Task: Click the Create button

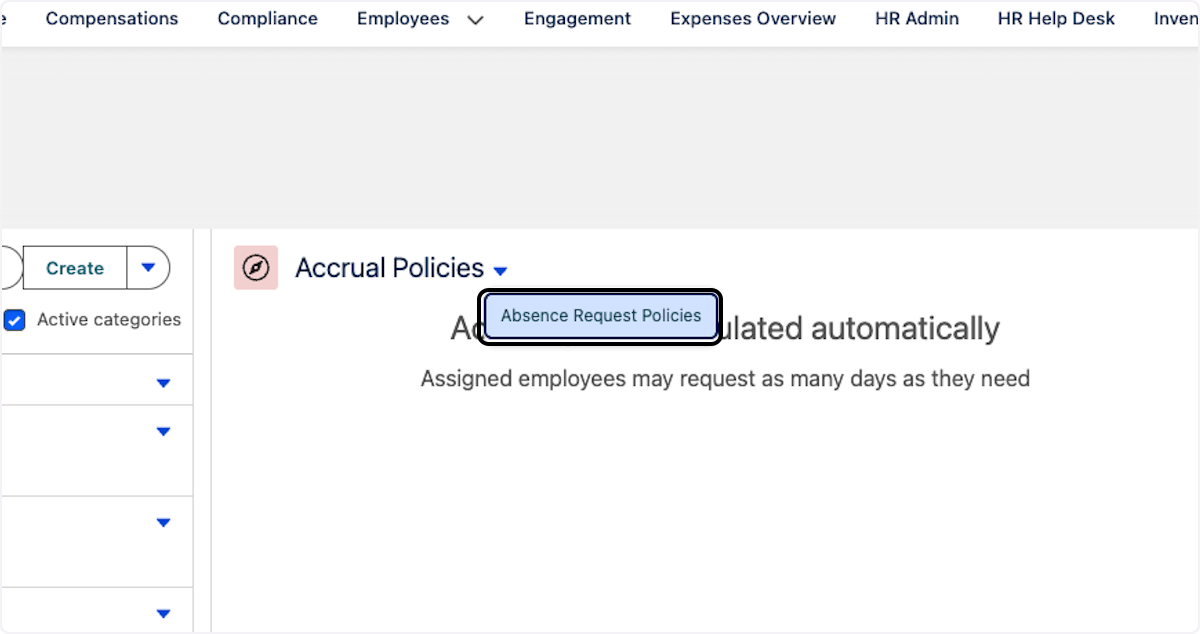Action: point(73,268)
